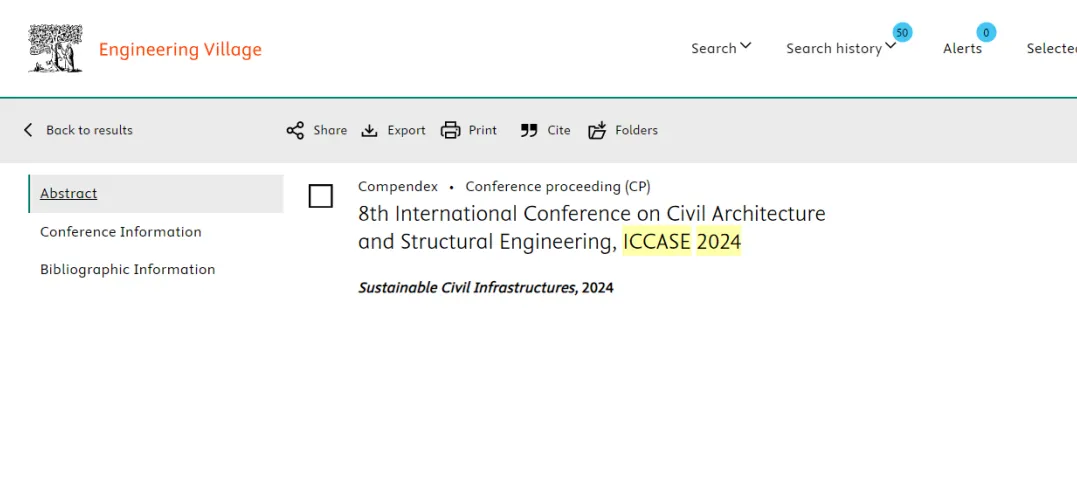Click the Export download icon
1077x477 pixels.
coord(370,130)
